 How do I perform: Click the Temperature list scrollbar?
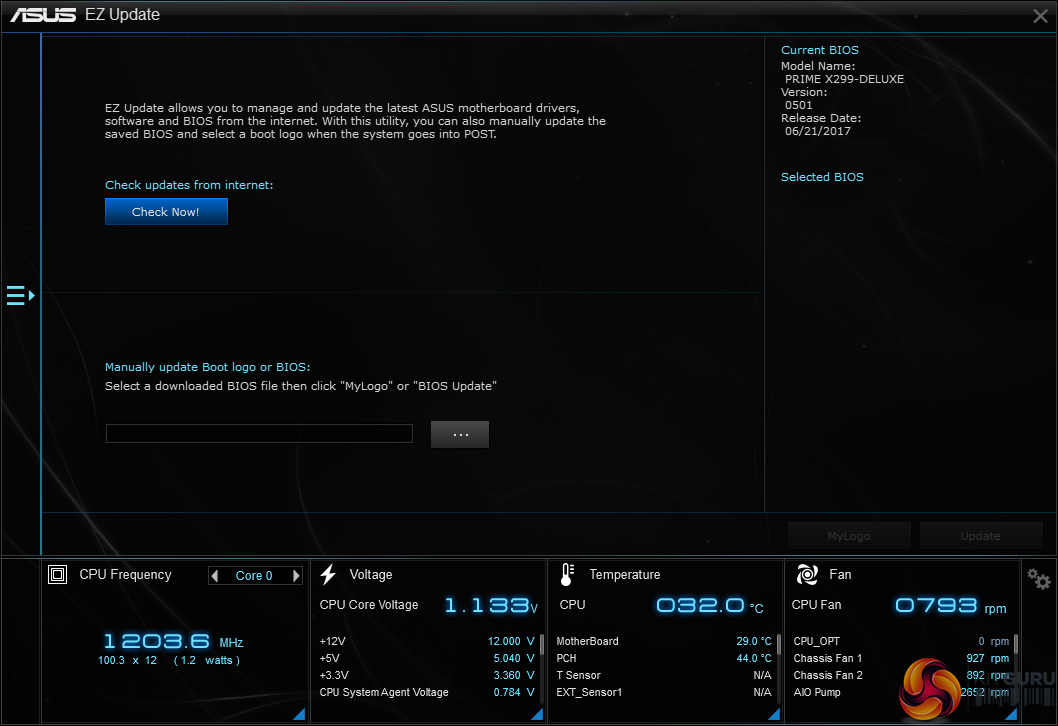point(779,644)
